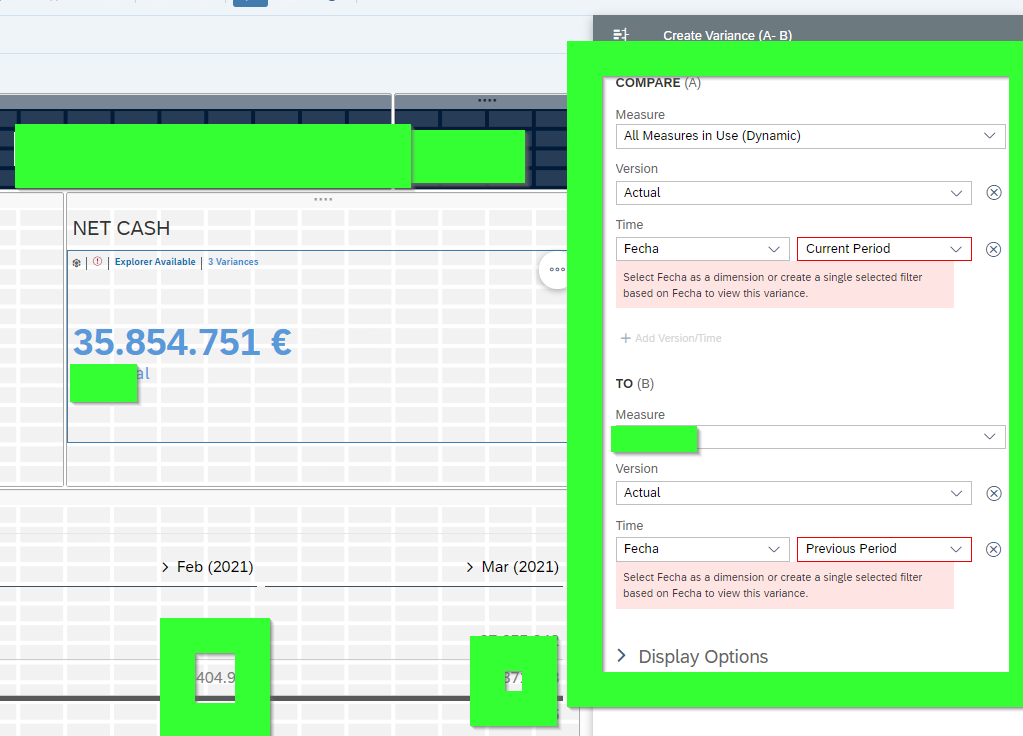Expand the Feb (2021) column

(x=165, y=567)
